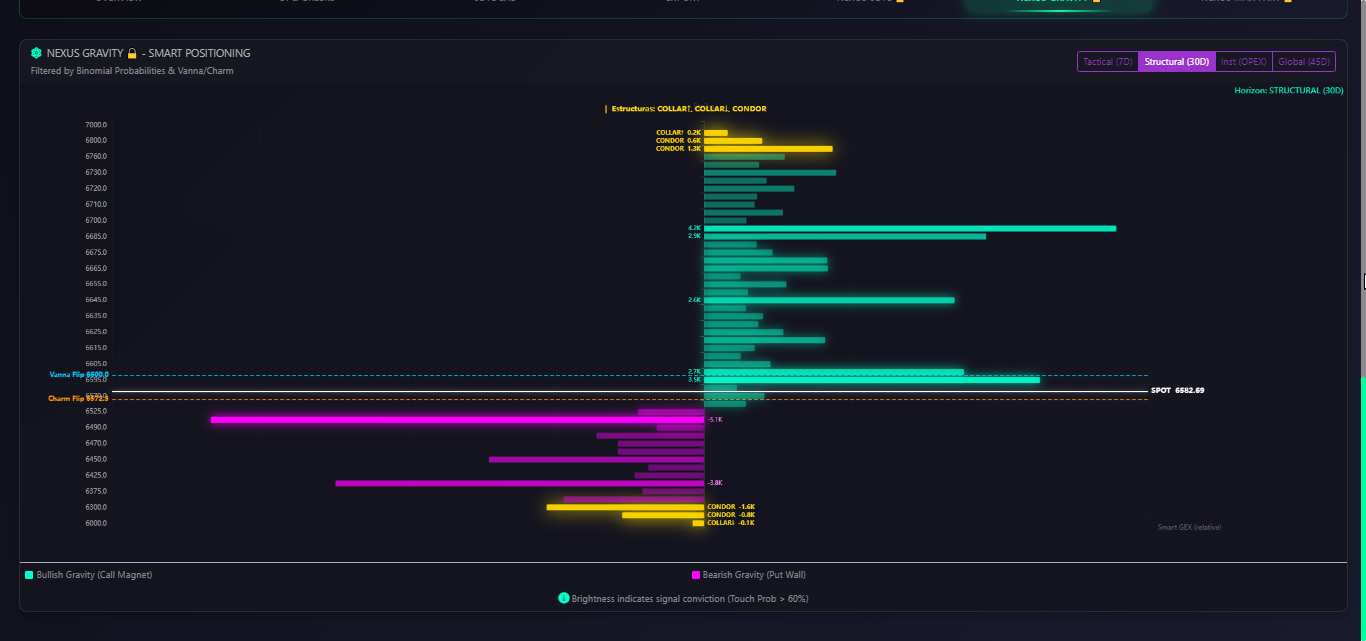Select the Structural (30D) horizon
This screenshot has height=641, width=1366.
[x=1177, y=62]
